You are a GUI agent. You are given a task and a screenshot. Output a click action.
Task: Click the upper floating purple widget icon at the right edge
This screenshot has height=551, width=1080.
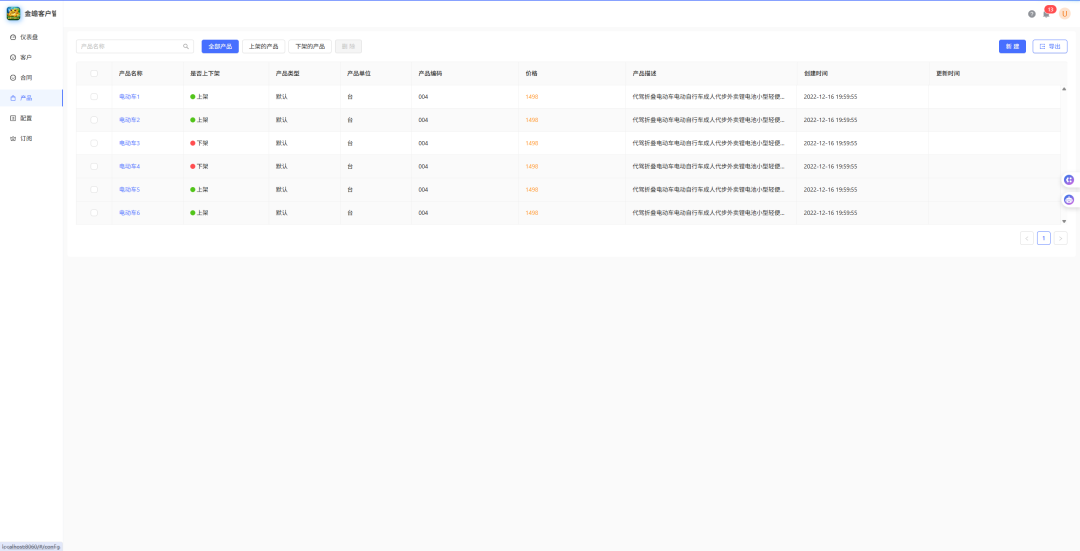(x=1069, y=180)
